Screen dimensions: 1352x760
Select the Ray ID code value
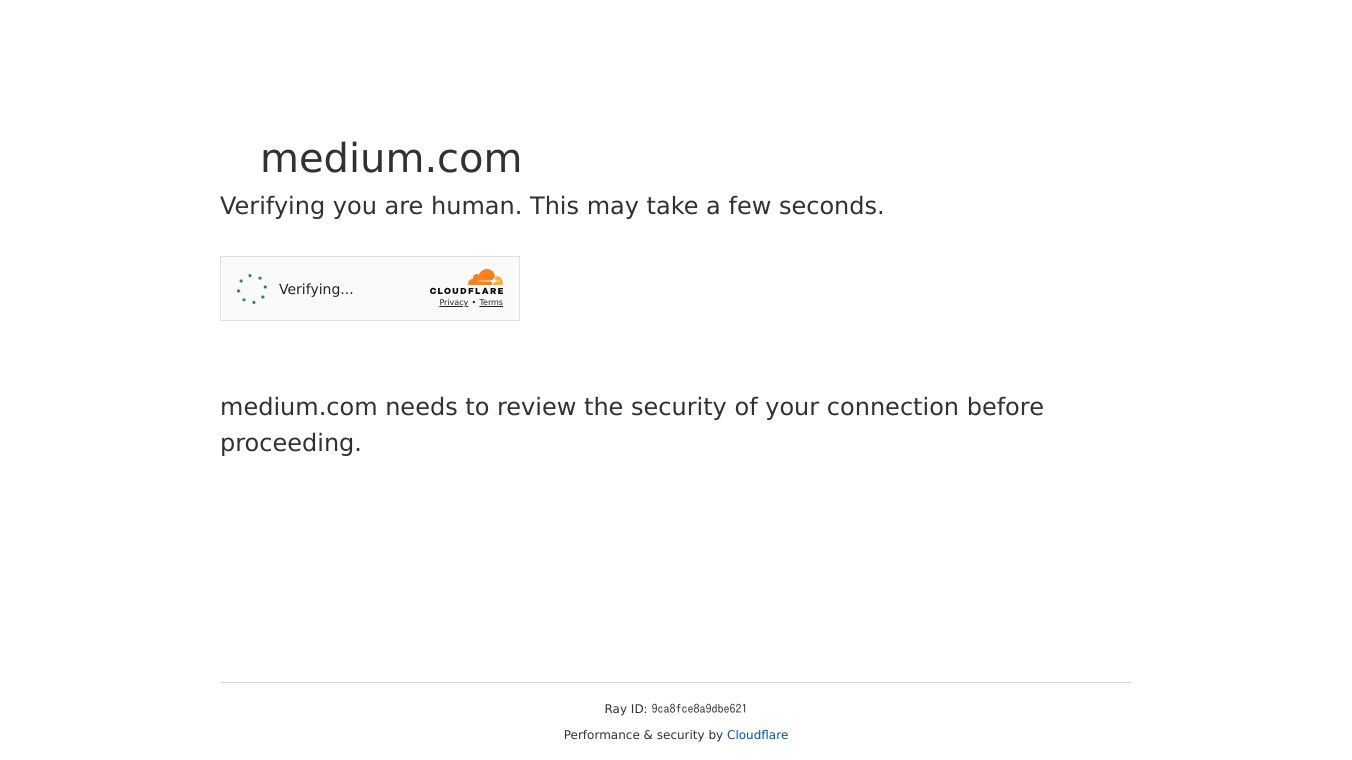[699, 709]
